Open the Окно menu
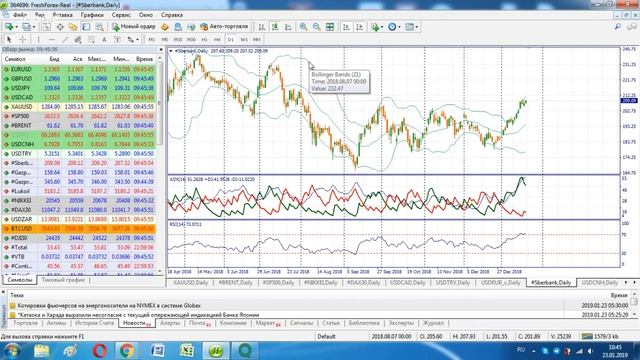The image size is (640, 360). click(146, 15)
